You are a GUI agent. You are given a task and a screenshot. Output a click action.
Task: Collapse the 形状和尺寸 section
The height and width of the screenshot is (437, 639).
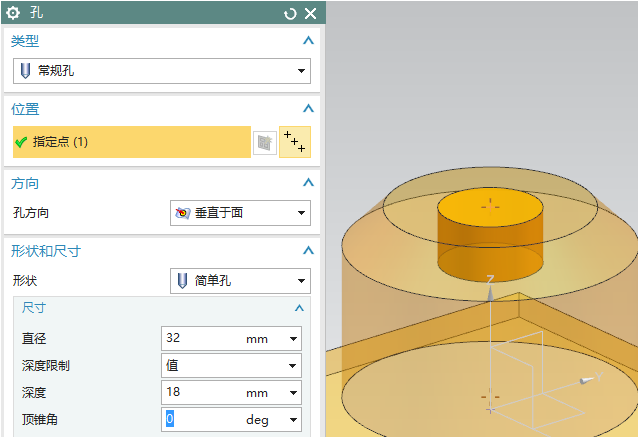pyautogui.click(x=308, y=250)
